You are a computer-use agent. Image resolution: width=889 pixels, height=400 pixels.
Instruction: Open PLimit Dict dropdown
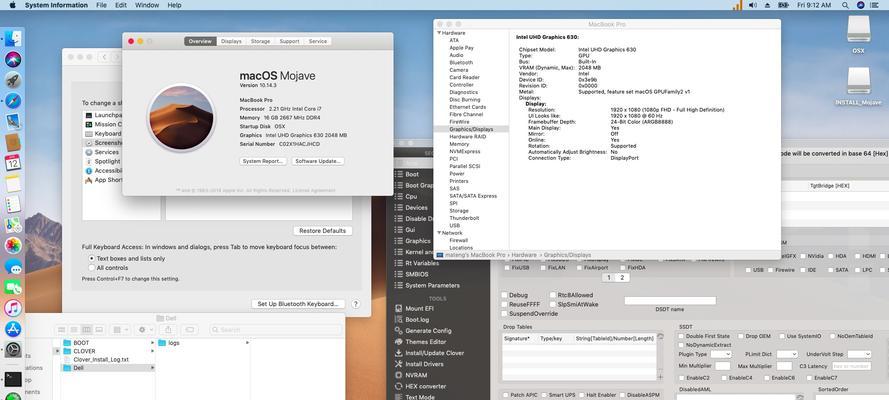787,354
